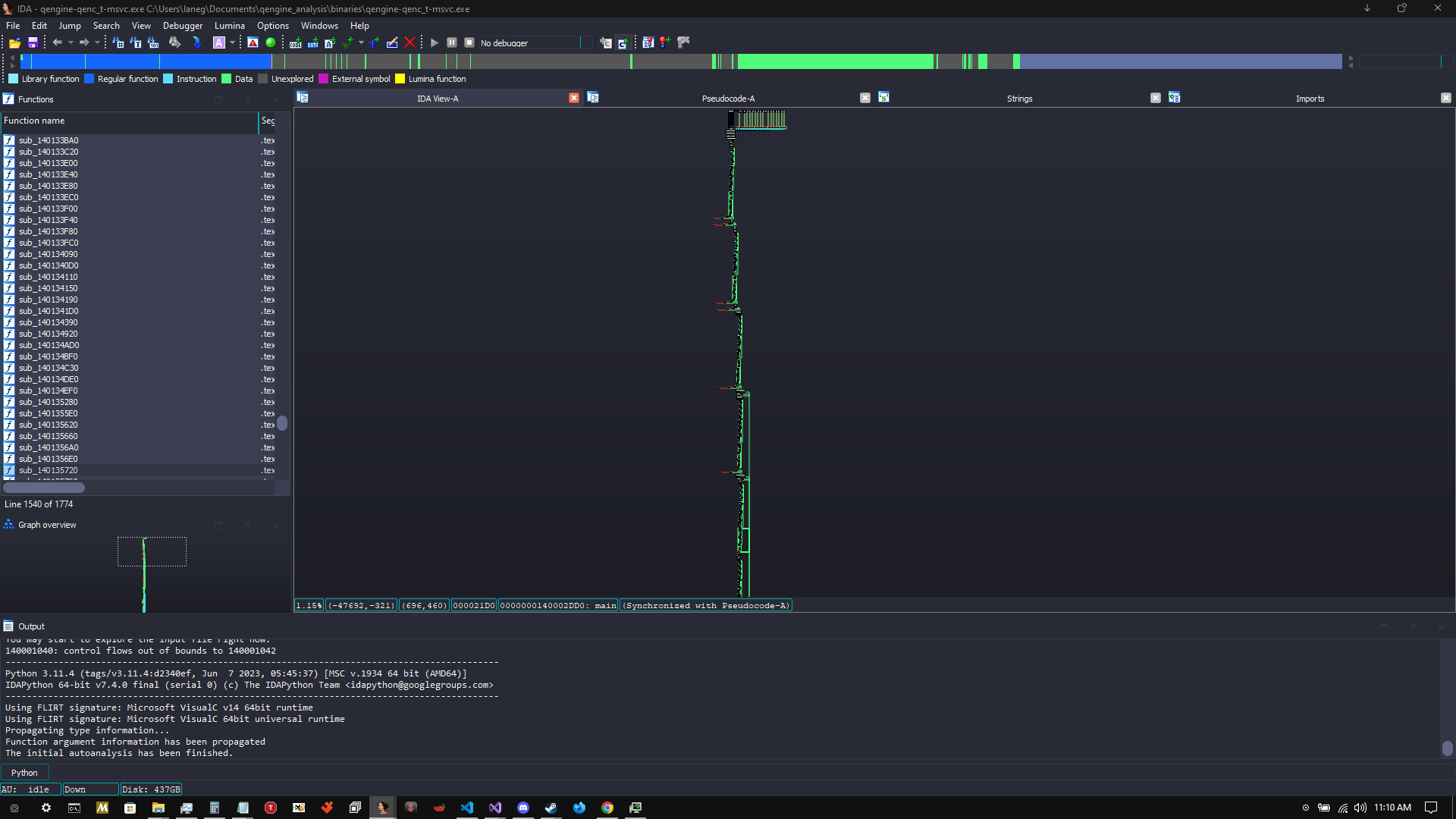Switch to the Strings tab
1456x819 pixels.
tap(1019, 99)
